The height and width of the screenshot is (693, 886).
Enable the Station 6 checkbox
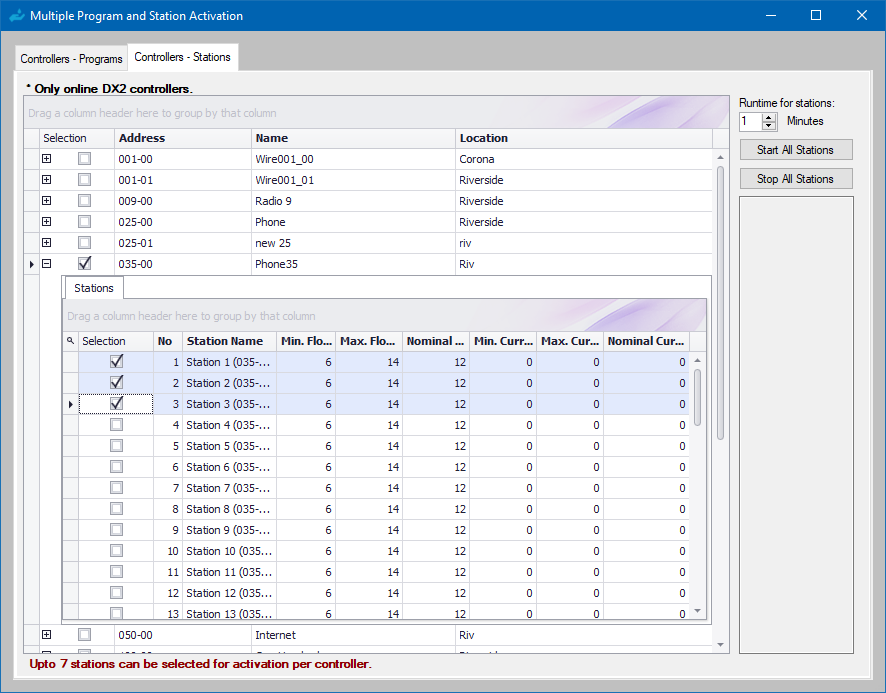116,466
